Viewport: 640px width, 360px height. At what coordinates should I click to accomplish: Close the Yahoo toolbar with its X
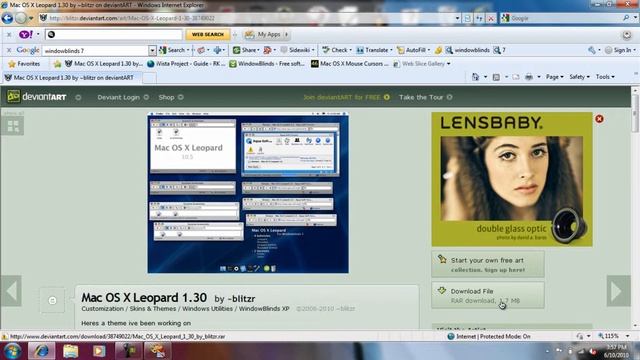(9, 35)
